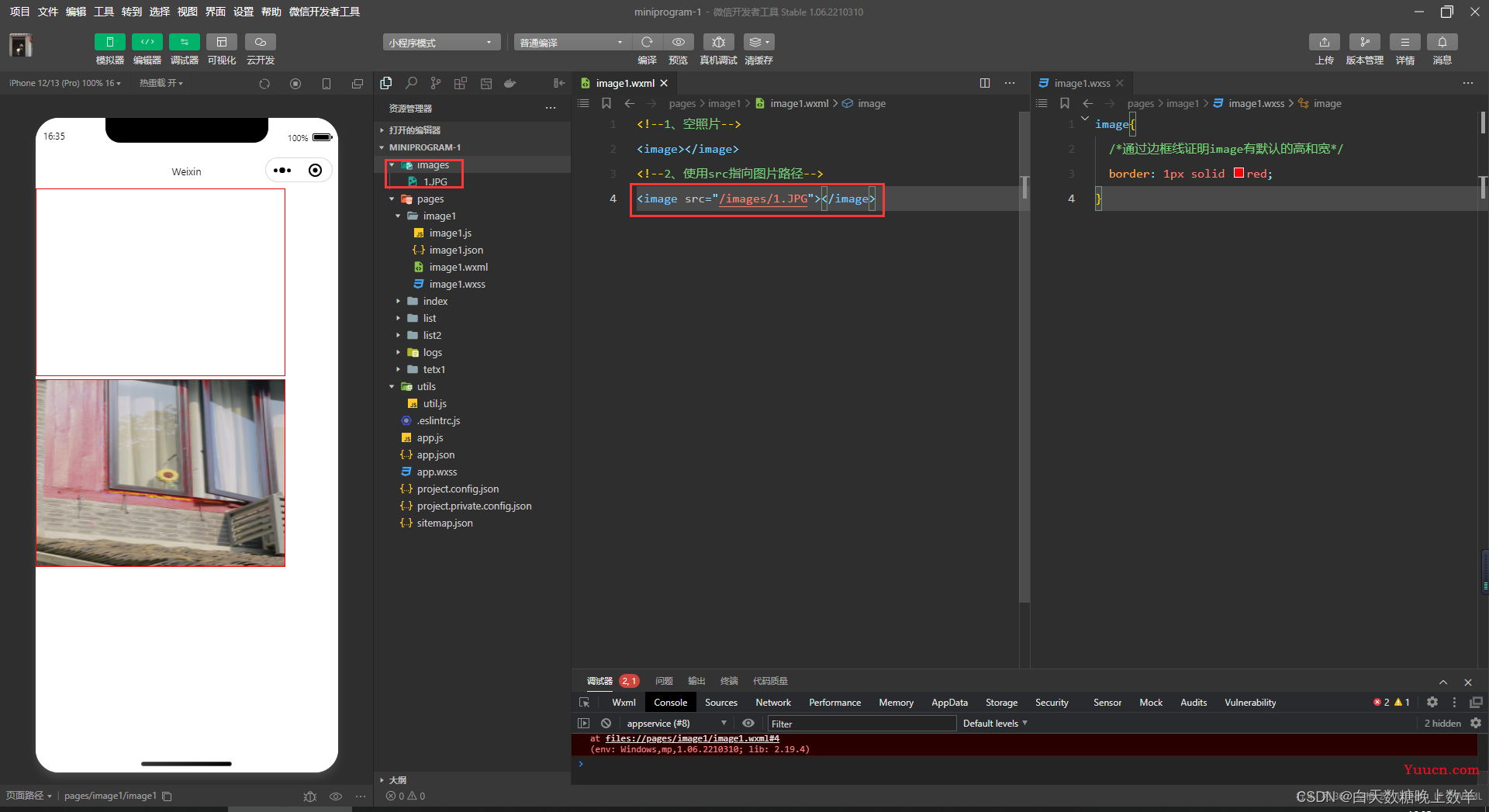Toggle the debugger (调试器) panel button
Viewport: 1489px width, 812px height.
[185, 42]
